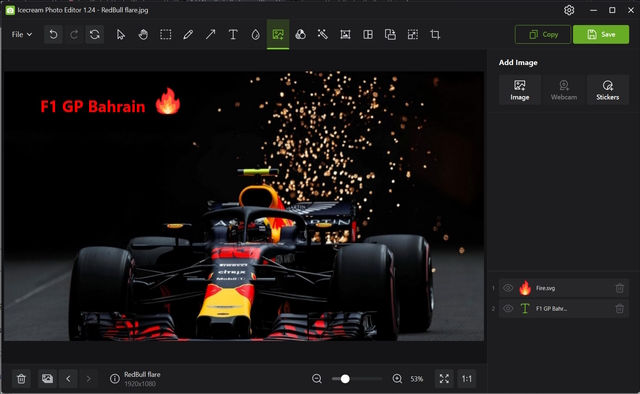Set zoom to 1:1 actual size

pos(467,379)
